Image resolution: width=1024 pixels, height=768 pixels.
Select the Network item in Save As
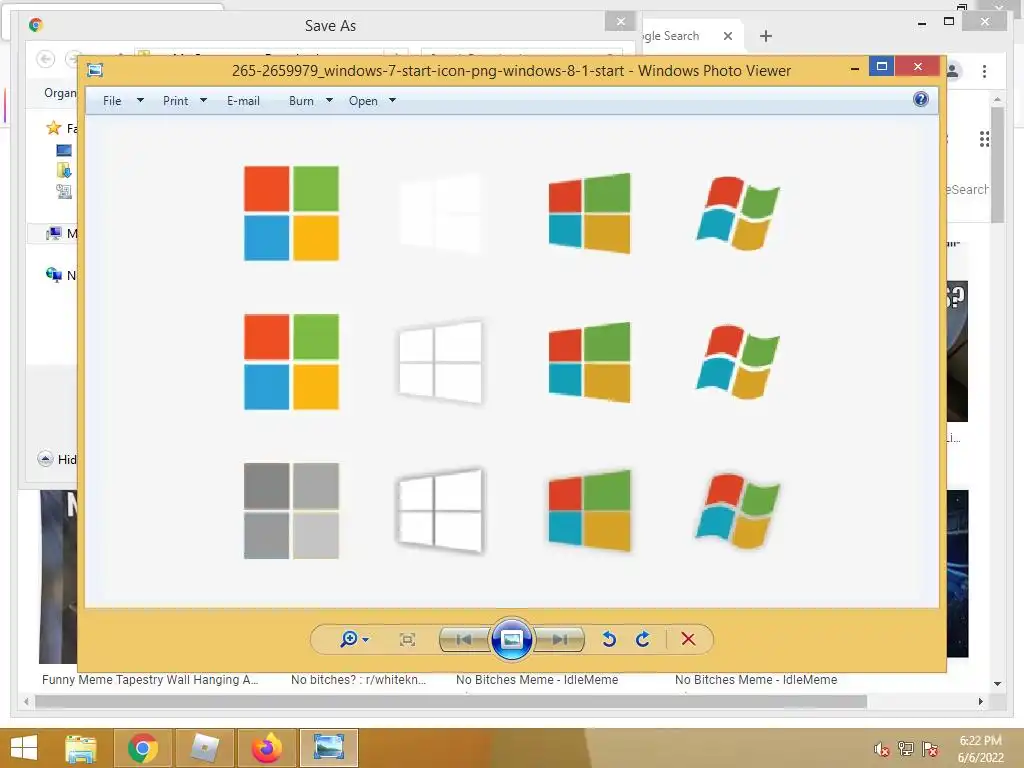[54, 275]
